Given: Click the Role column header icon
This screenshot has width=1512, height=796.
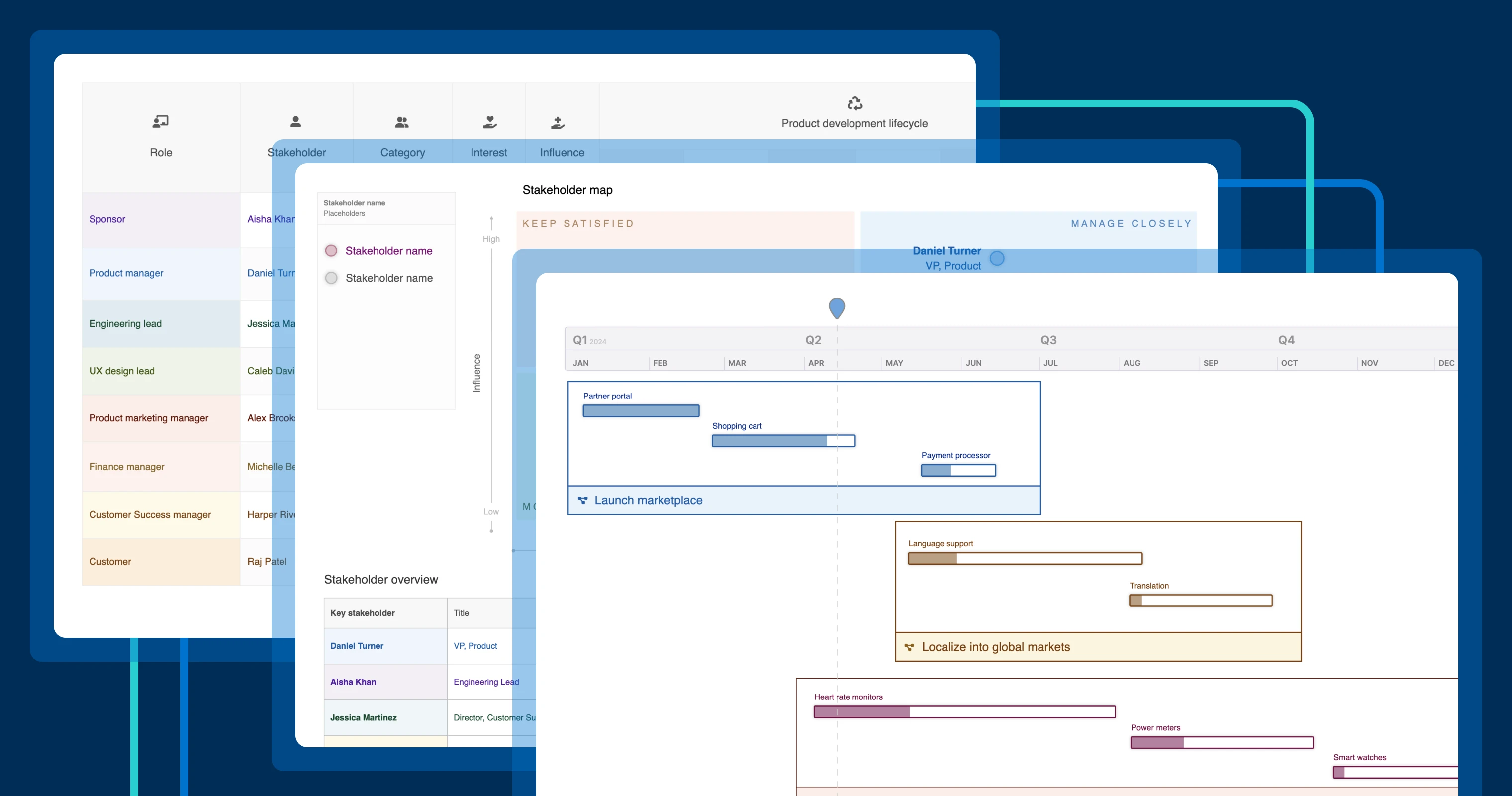Looking at the screenshot, I should pos(160,121).
